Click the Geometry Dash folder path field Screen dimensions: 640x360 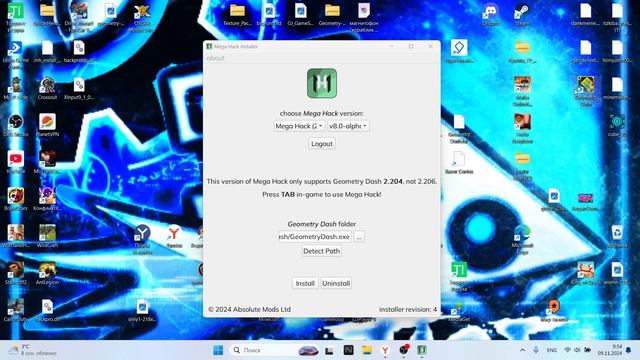315,237
